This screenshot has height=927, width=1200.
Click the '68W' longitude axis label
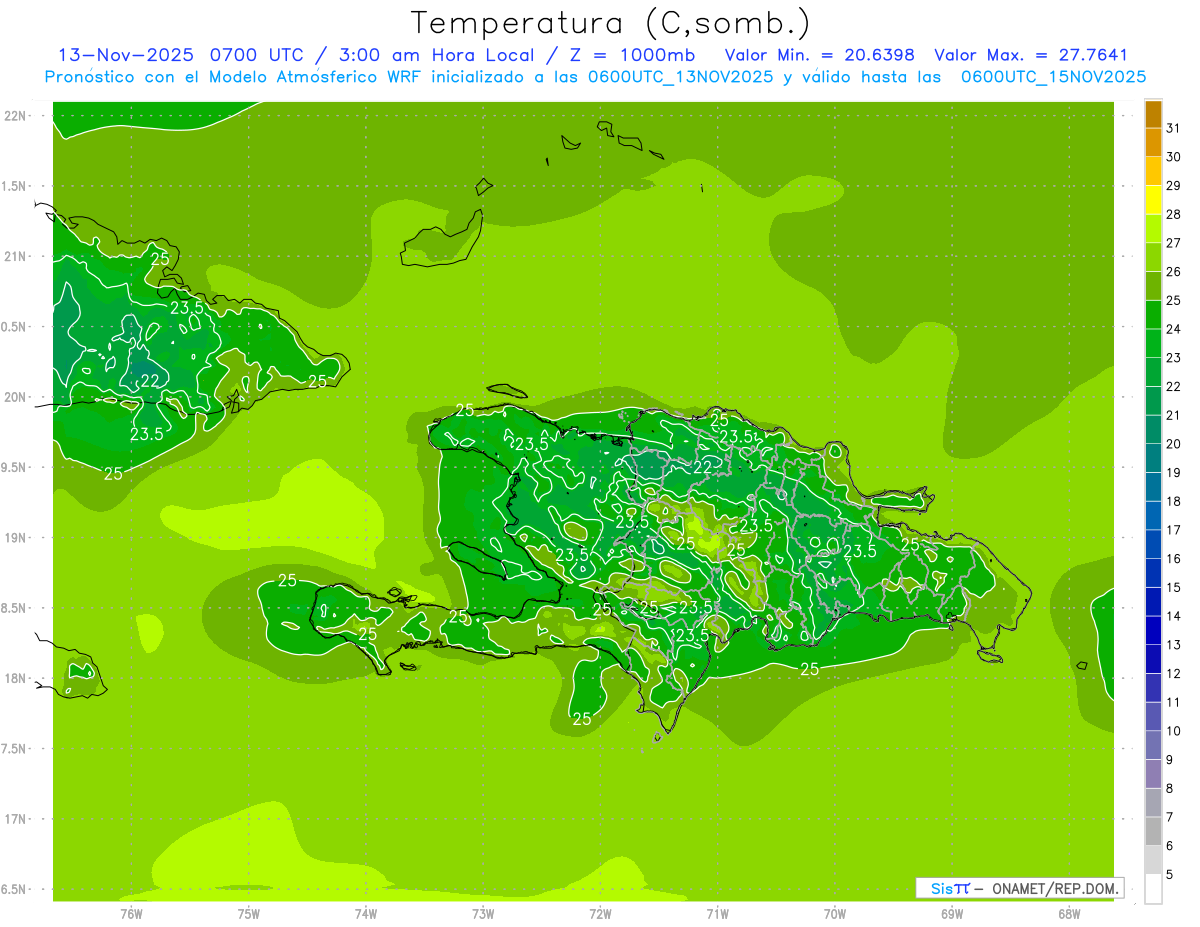(1069, 914)
